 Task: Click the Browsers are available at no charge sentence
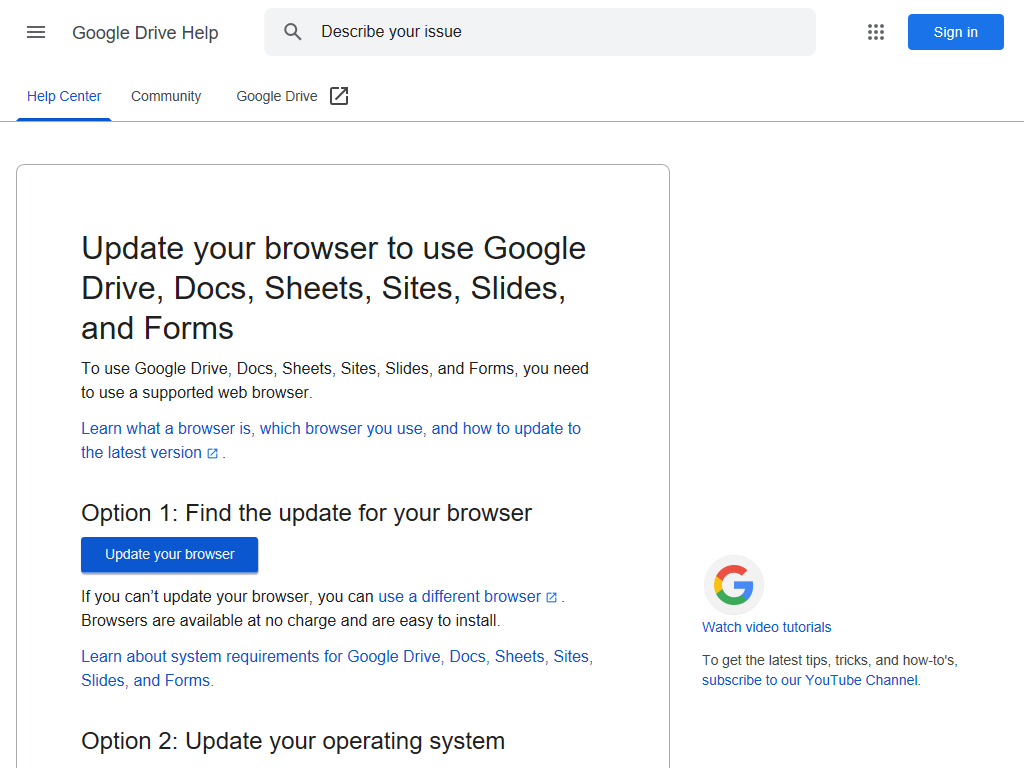291,620
